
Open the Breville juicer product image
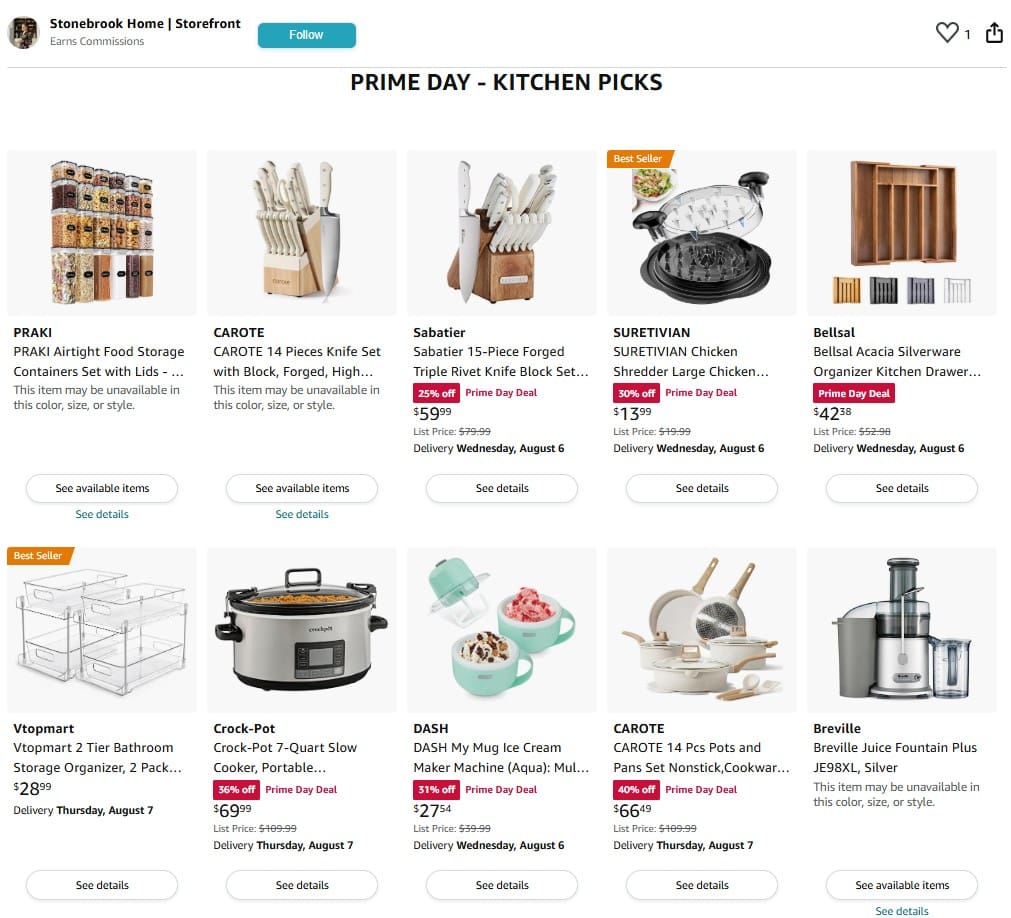click(x=901, y=630)
